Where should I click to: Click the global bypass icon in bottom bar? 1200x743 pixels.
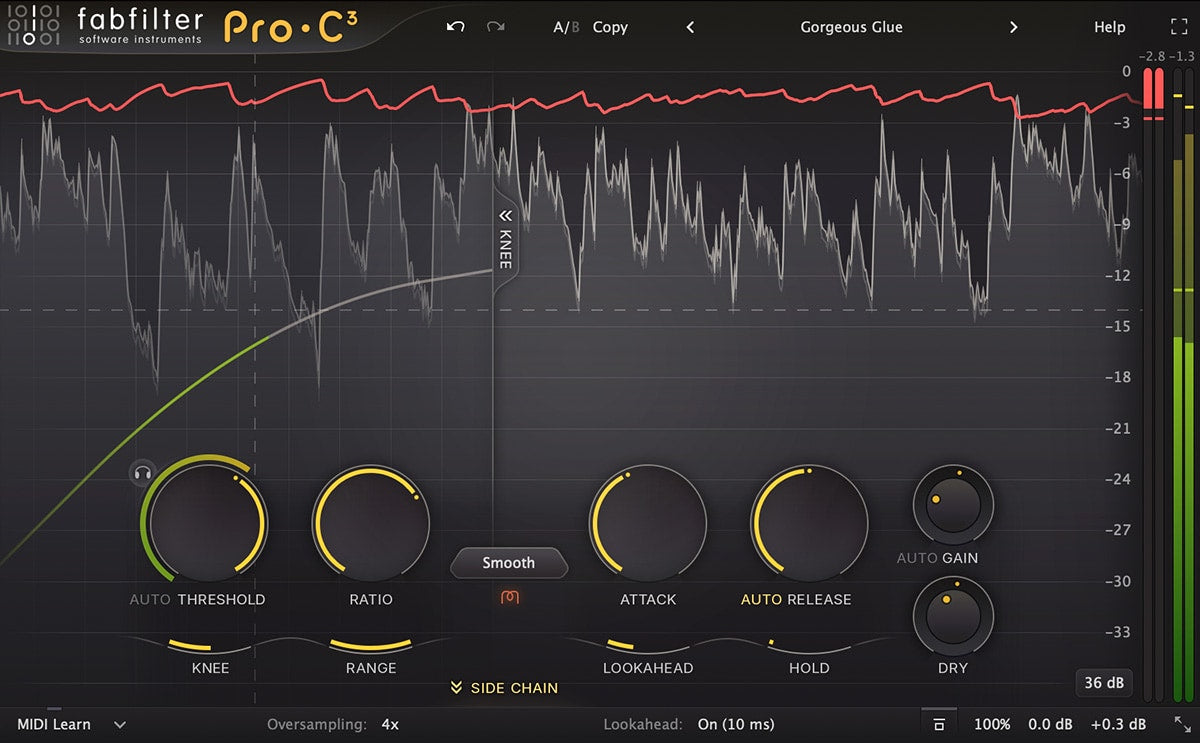938,724
